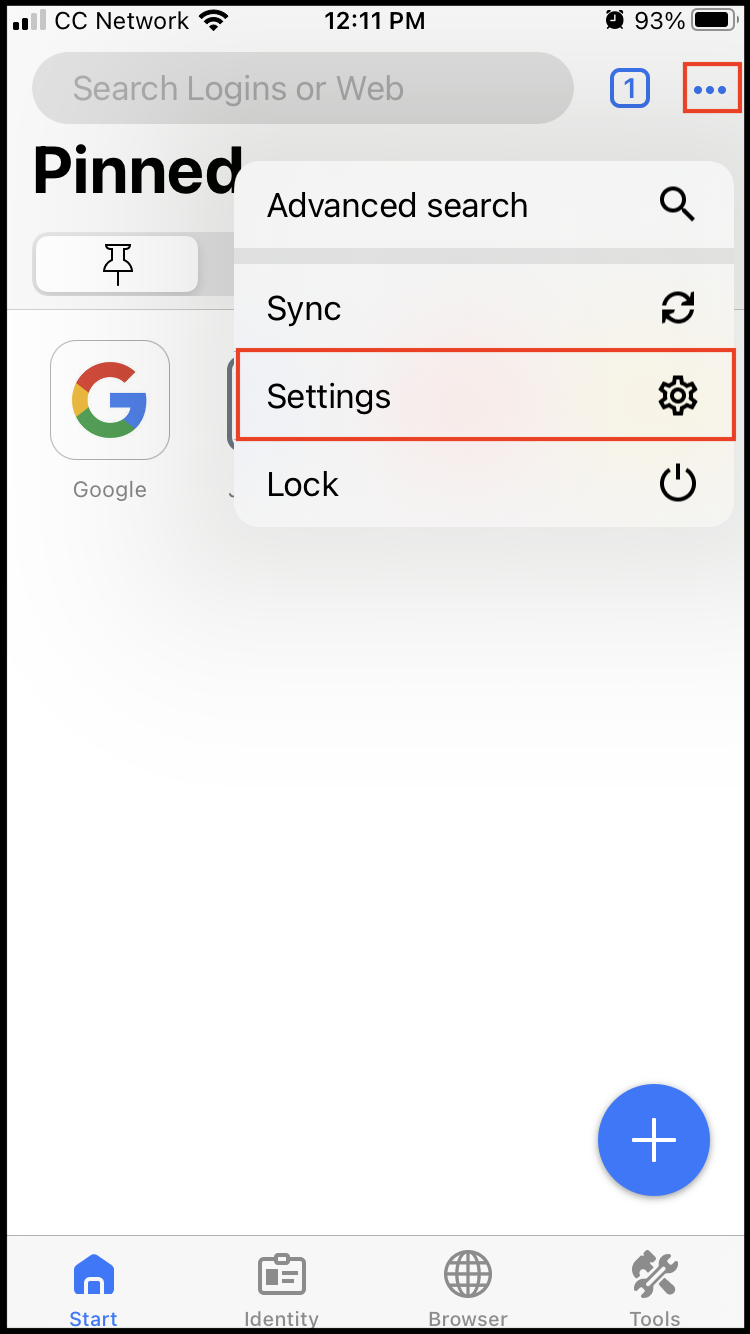Click the gear icon beside Settings

tap(677, 396)
